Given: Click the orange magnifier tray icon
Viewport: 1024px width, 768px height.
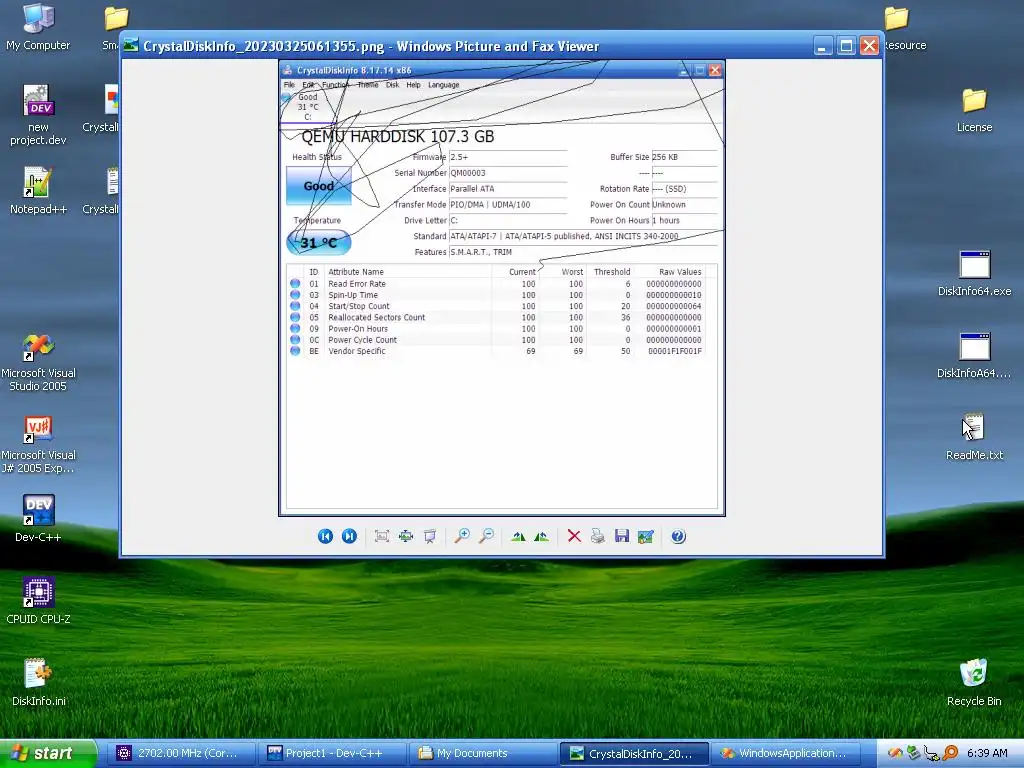Looking at the screenshot, I should tap(950, 754).
